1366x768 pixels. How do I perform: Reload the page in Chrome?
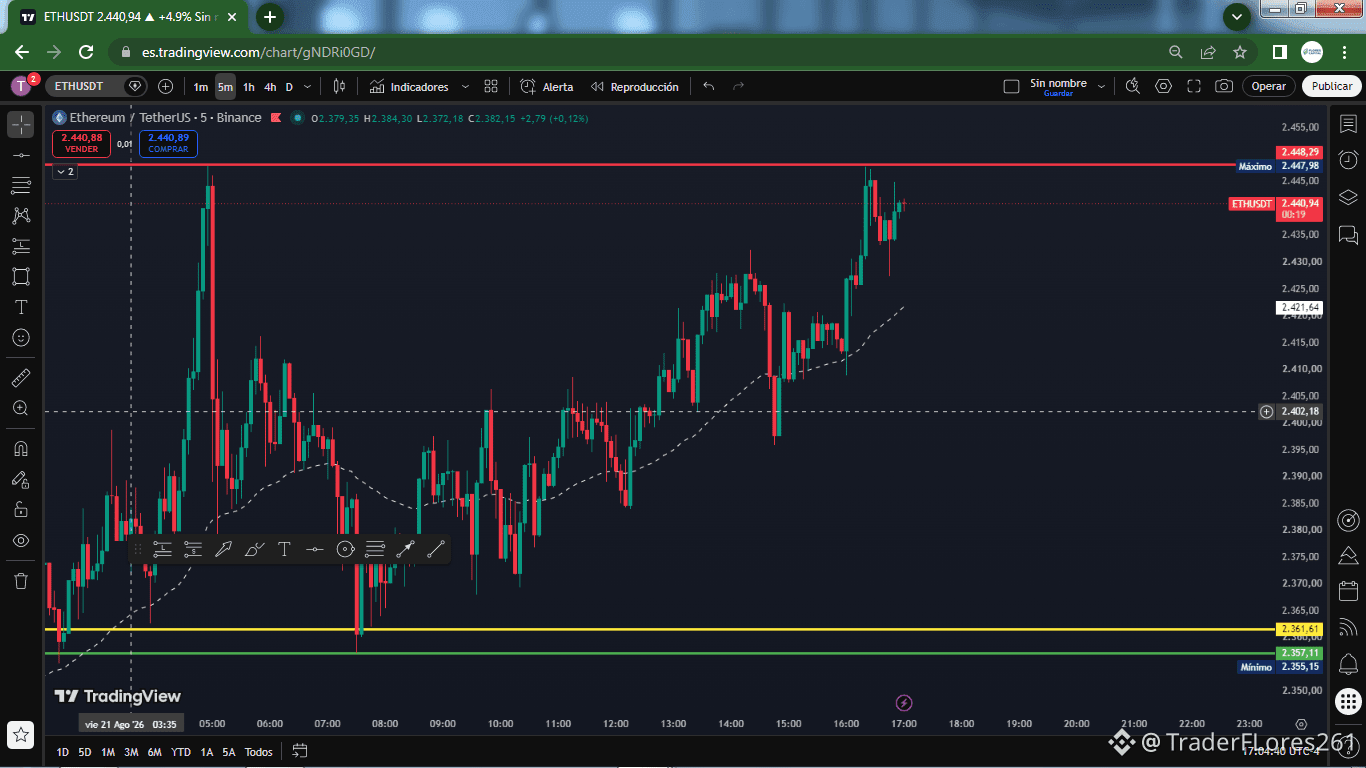(x=86, y=52)
